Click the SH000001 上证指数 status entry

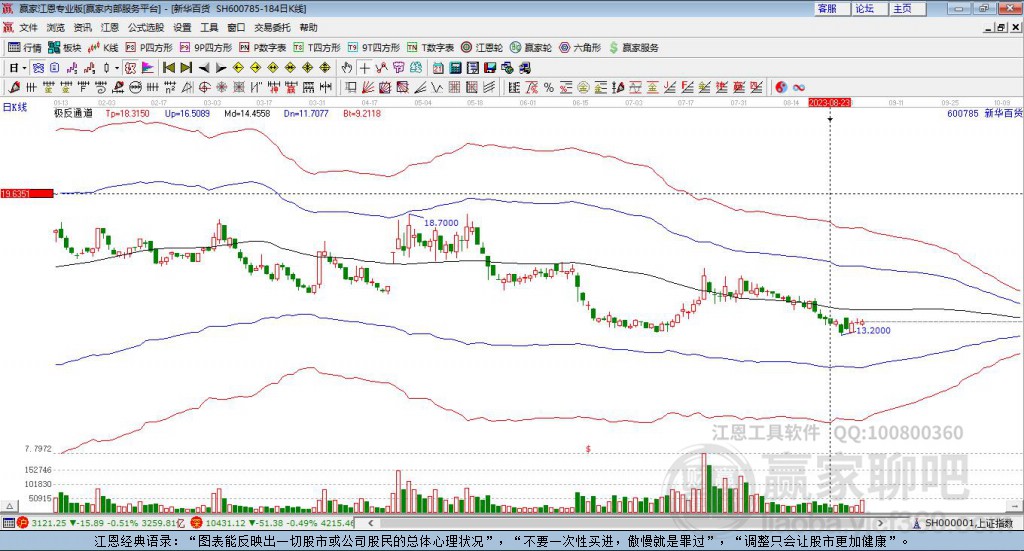pos(968,523)
